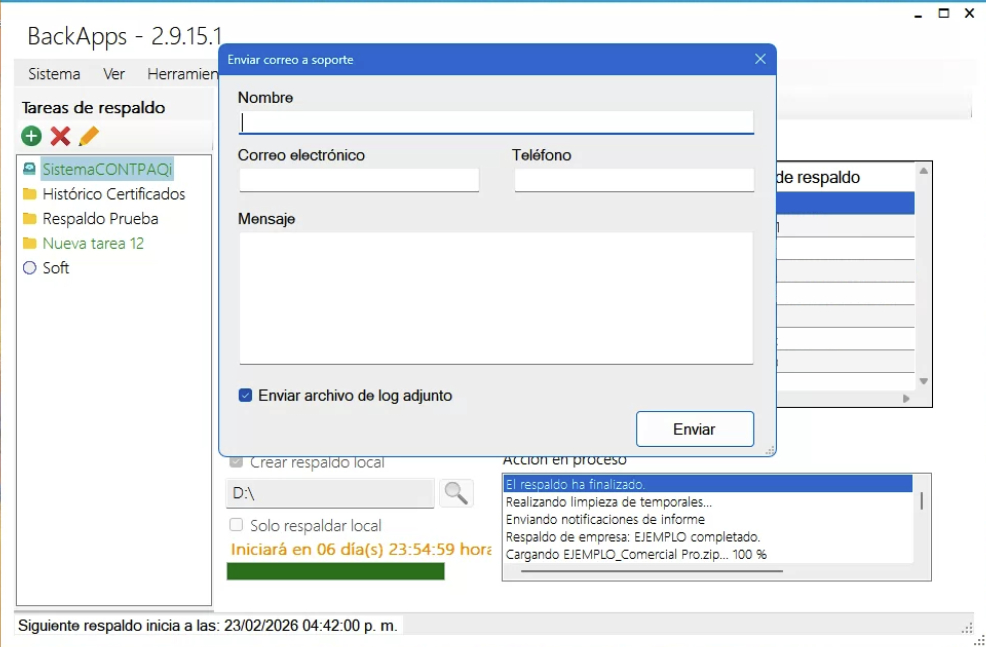This screenshot has width=986, height=647.
Task: Click the green backup progress bar
Action: pyautogui.click(x=336, y=571)
